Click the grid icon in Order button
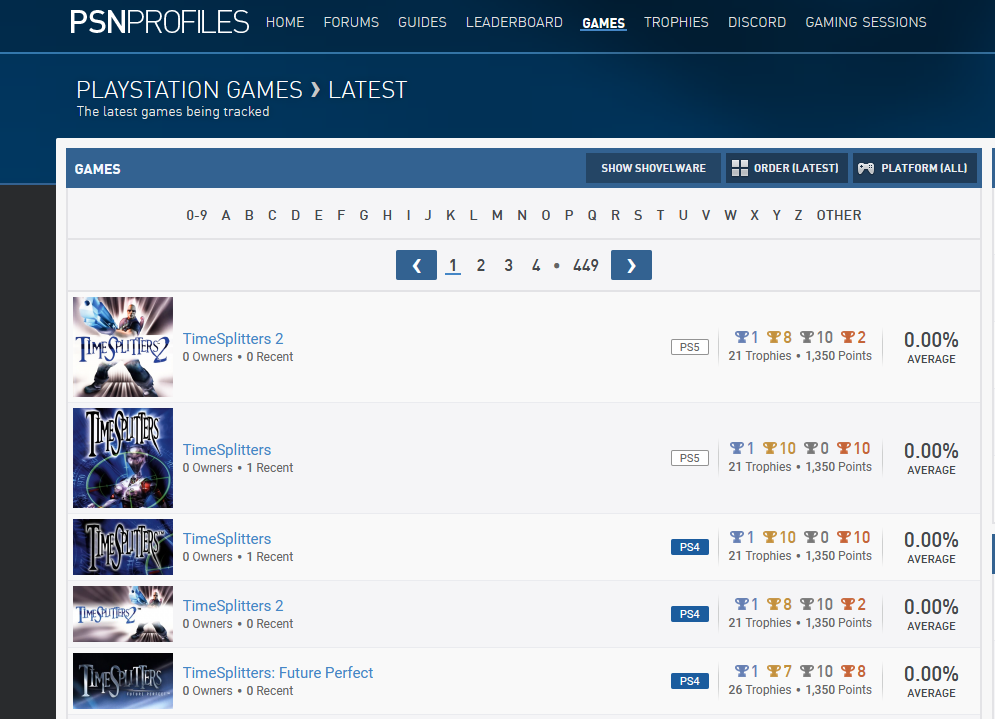Image resolution: width=995 pixels, height=719 pixels. pos(739,168)
